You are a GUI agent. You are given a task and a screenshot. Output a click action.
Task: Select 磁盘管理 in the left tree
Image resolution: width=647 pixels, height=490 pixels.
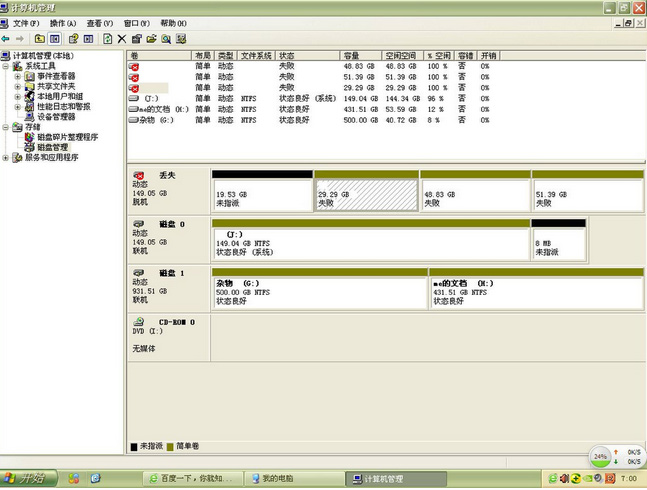[x=53, y=147]
